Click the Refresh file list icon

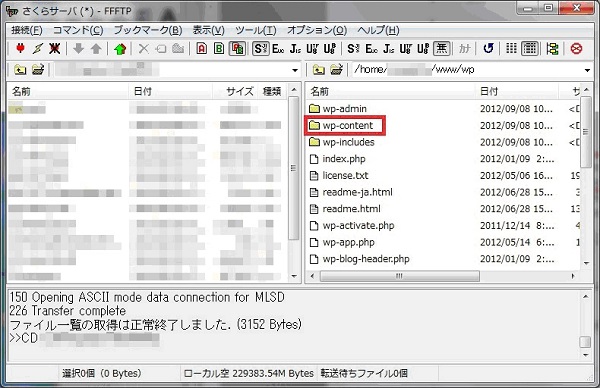click(488, 49)
